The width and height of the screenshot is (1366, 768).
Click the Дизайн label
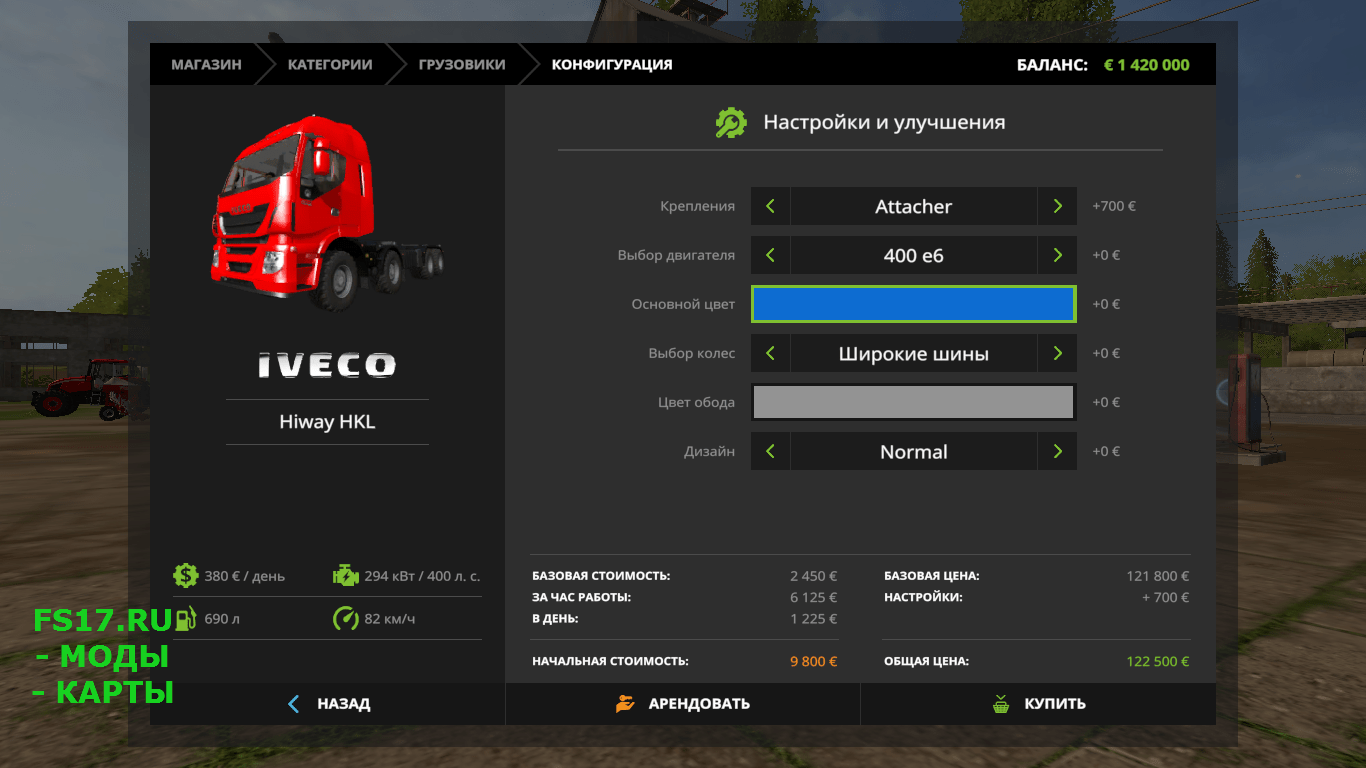[x=709, y=451]
